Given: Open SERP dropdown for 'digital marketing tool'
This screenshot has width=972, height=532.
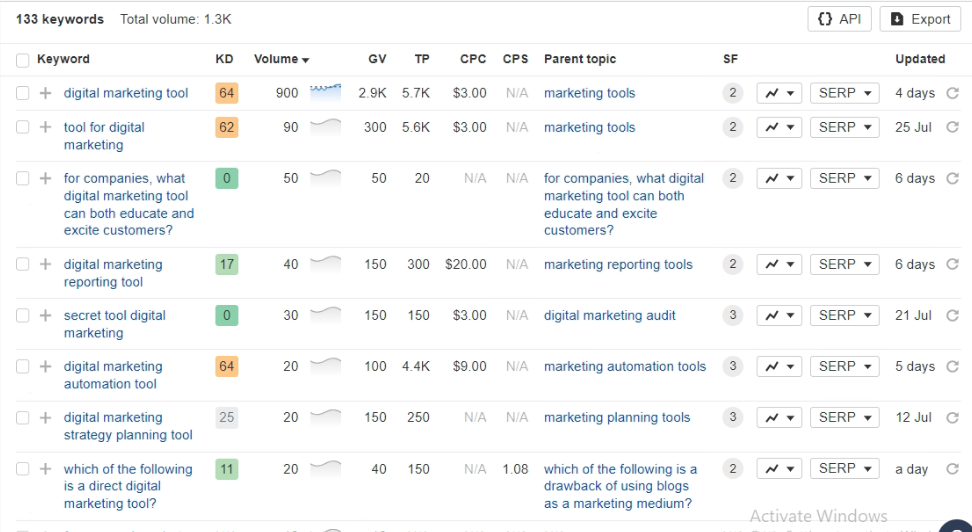Looking at the screenshot, I should pos(844,93).
